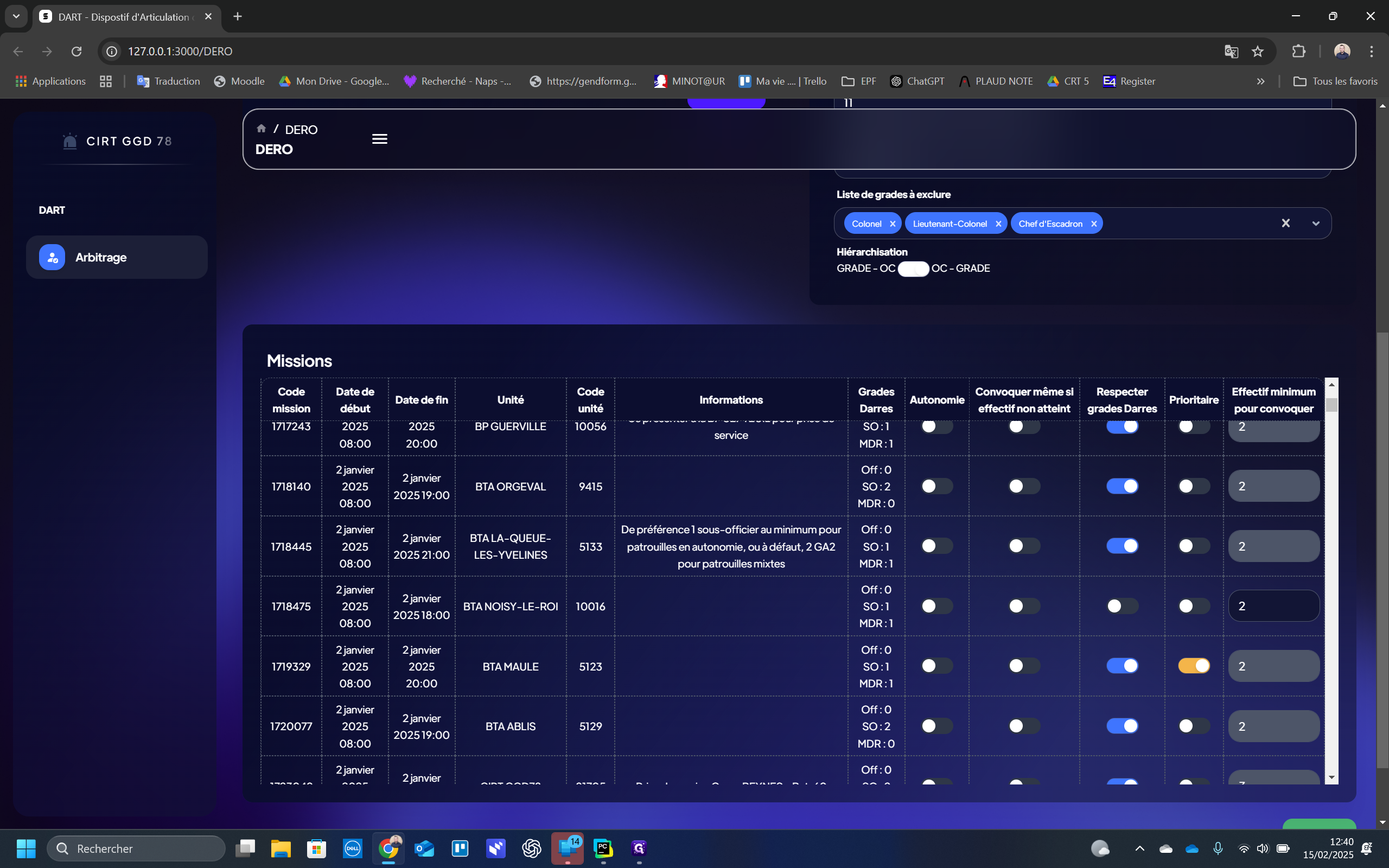
Task: Remove the Lieutenant-Colonel grade tag
Action: click(x=998, y=224)
